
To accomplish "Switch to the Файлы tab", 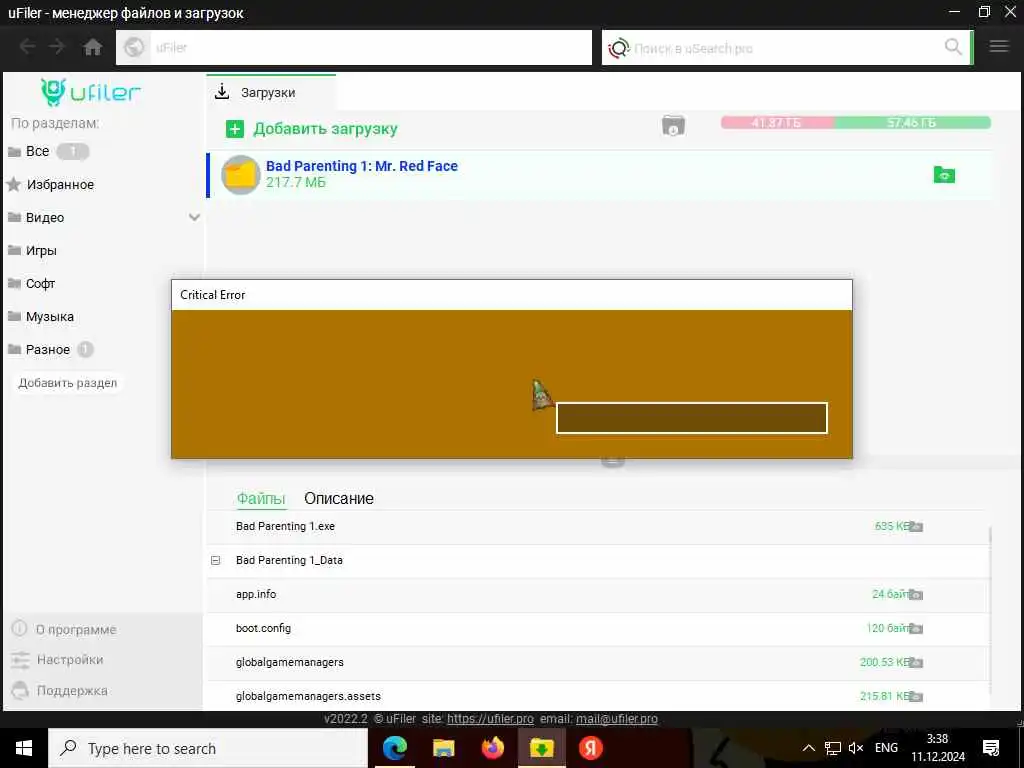I will (x=261, y=498).
